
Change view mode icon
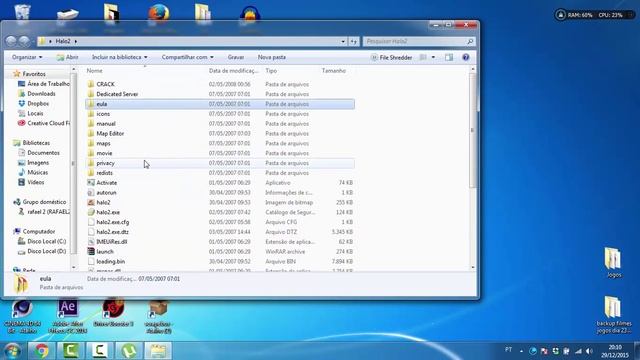click(x=423, y=57)
